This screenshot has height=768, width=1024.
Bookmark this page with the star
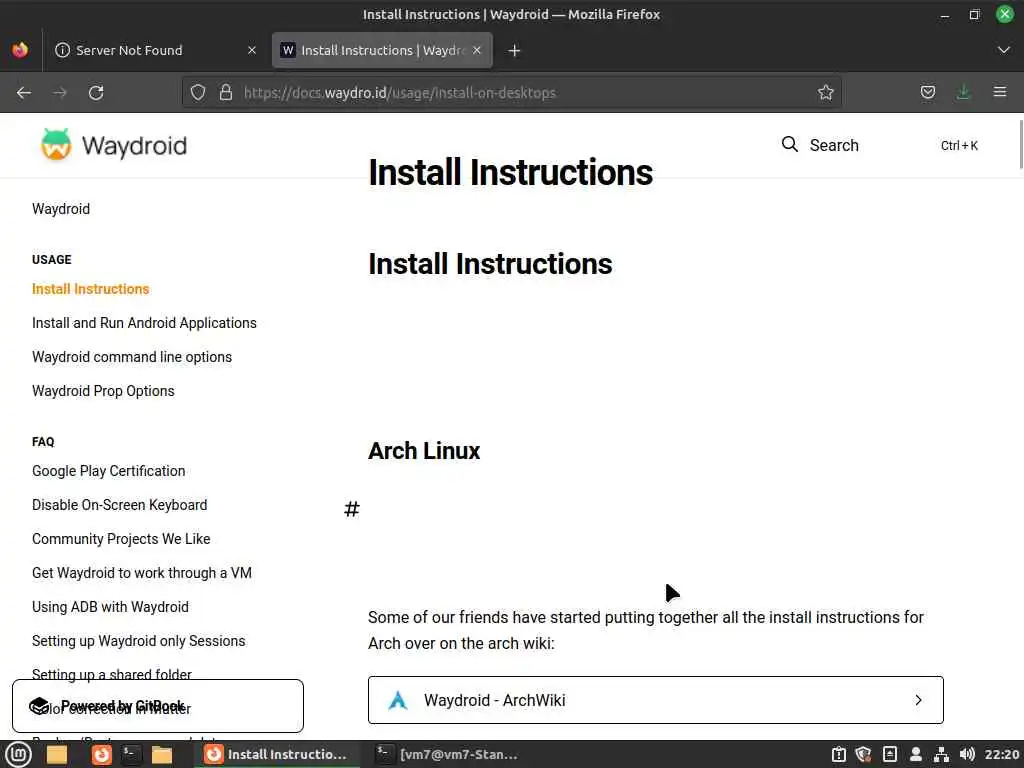(825, 93)
